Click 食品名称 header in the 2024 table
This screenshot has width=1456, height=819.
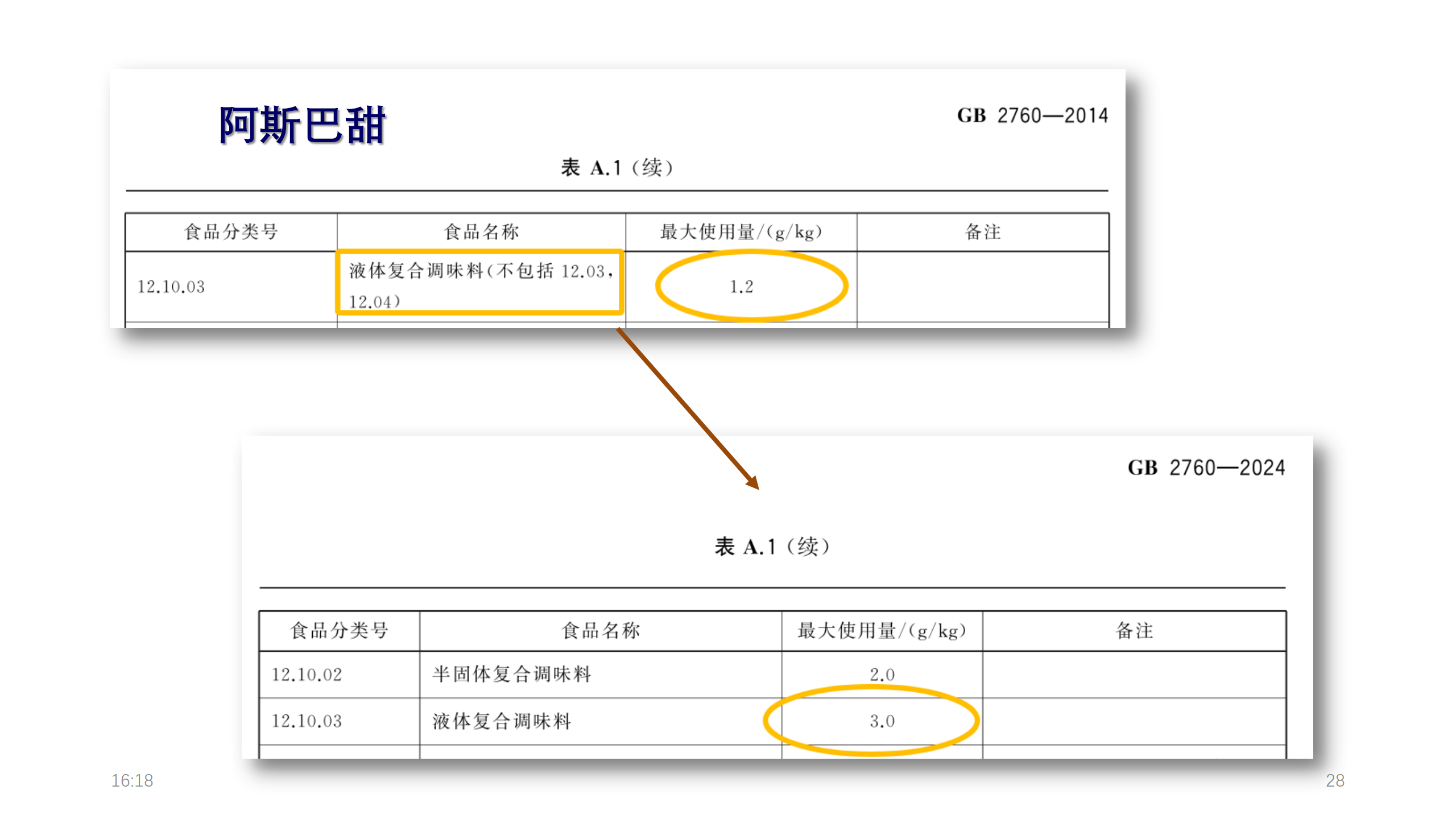(x=601, y=631)
